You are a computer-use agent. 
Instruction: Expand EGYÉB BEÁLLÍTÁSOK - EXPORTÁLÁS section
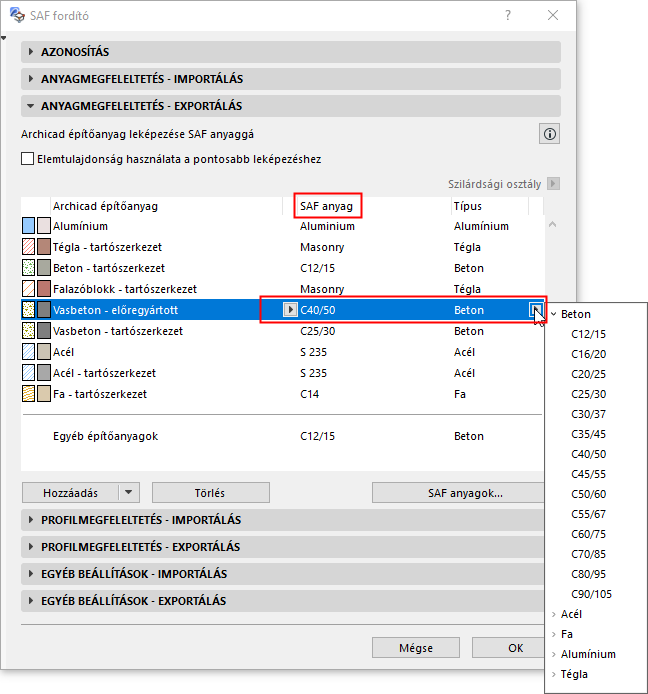(x=282, y=601)
